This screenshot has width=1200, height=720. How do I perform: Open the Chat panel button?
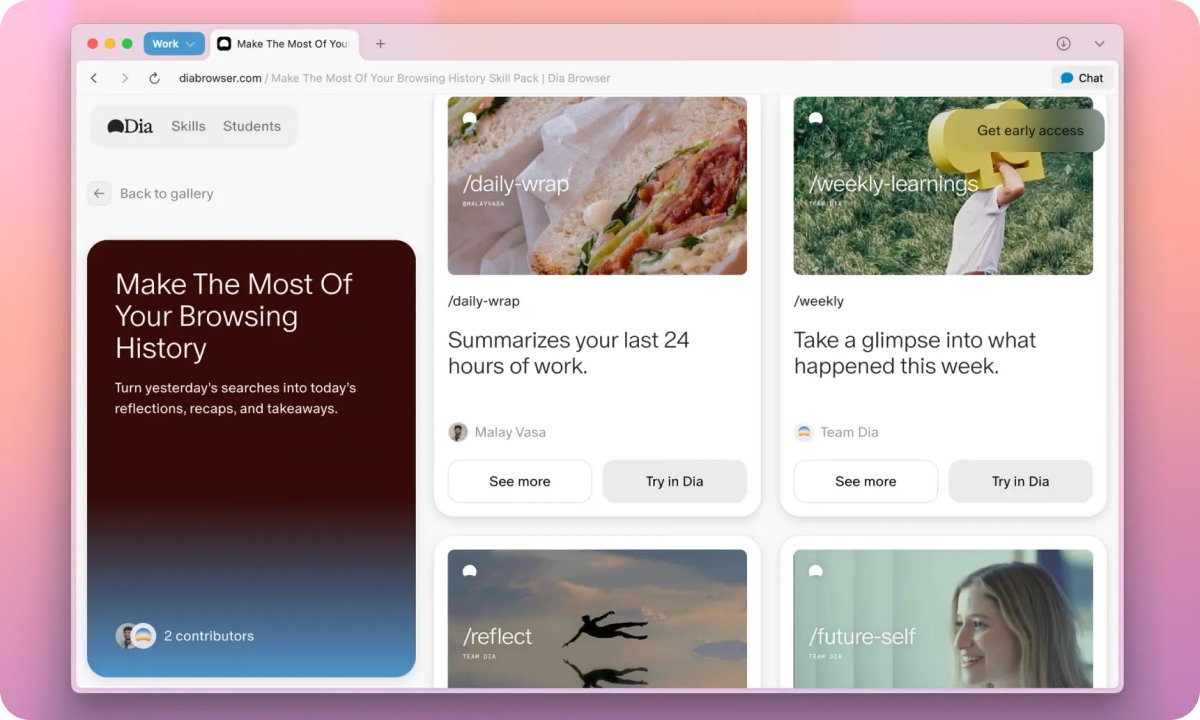pos(1082,78)
